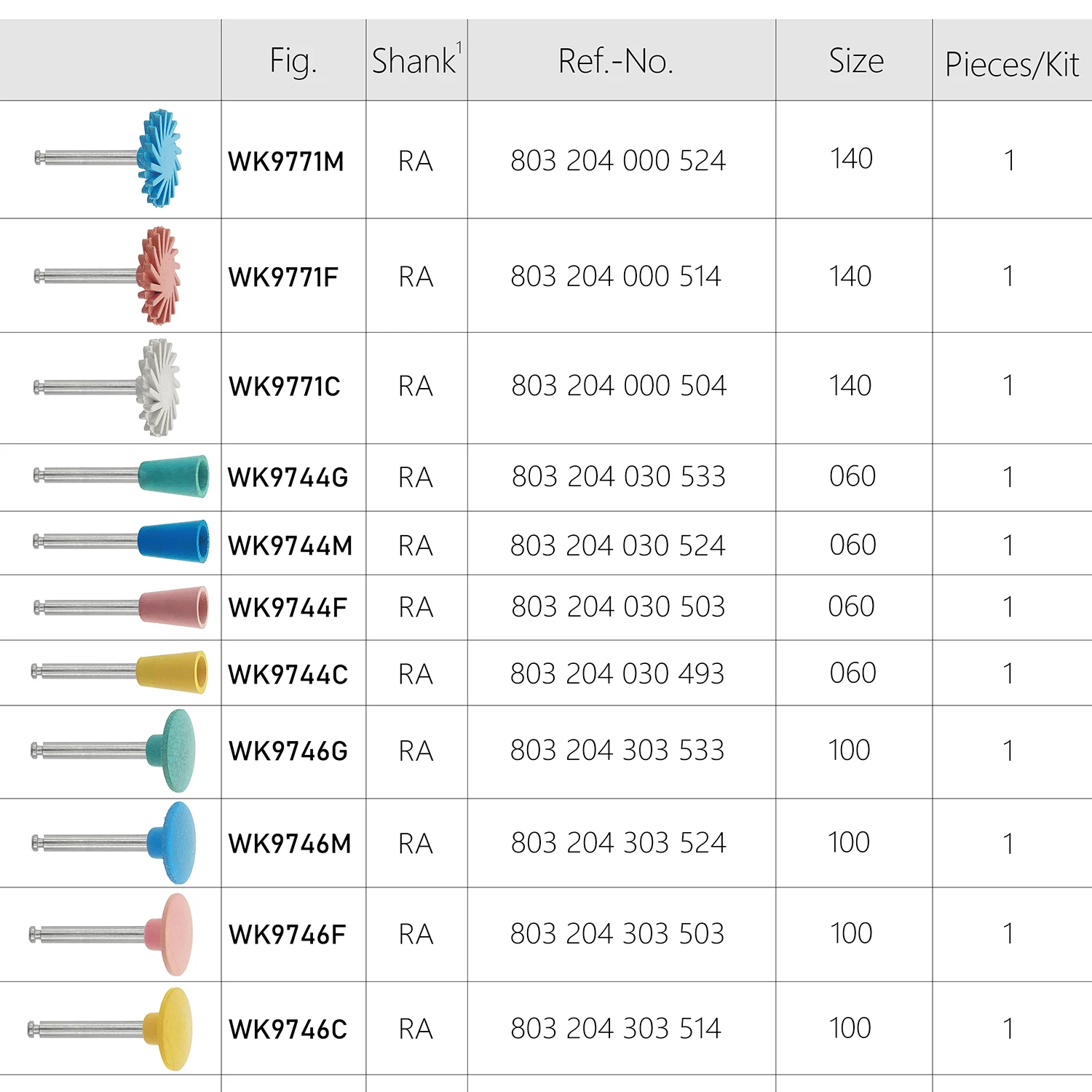
Task: Click reference number 803 204 030 533
Action: [x=618, y=477]
